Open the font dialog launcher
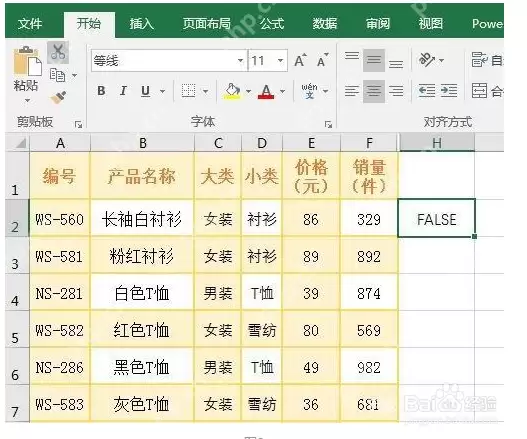The image size is (527, 439). pos(328,125)
